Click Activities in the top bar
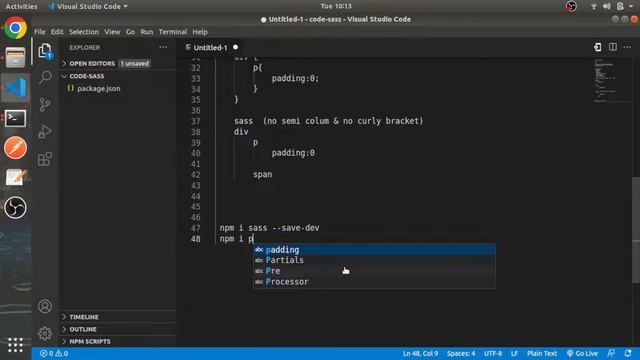Screen dimensions: 640x360 [21, 6]
